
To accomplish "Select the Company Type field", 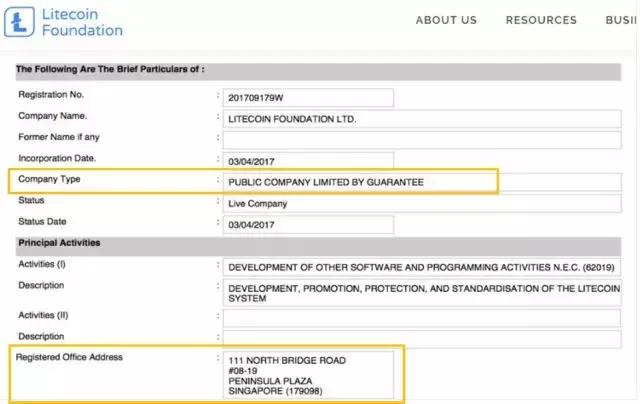I will [360, 182].
